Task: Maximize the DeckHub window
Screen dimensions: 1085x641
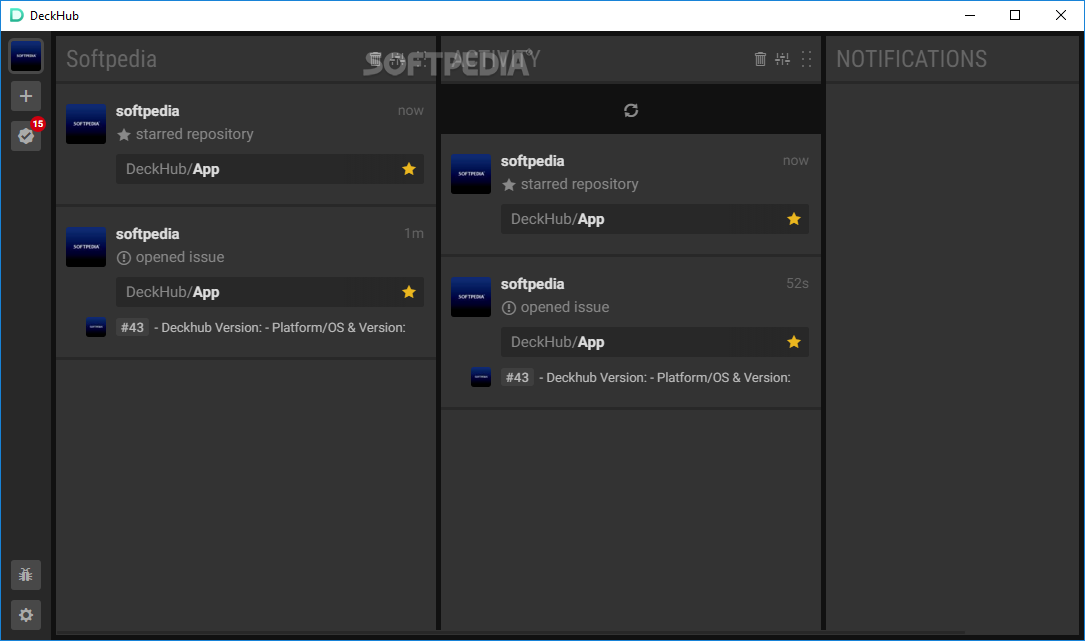Action: coord(1014,15)
